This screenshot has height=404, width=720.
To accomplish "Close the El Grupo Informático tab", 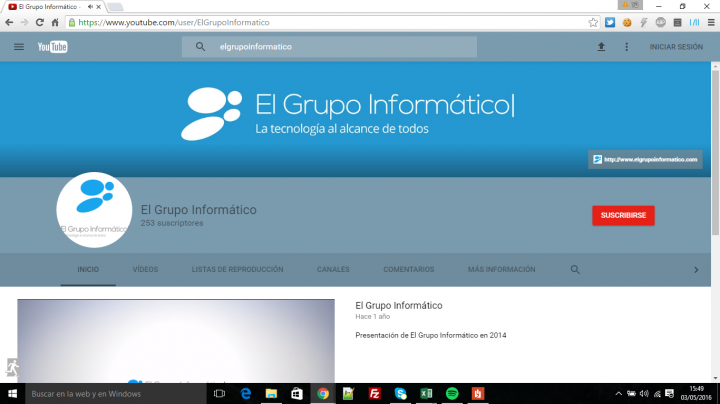I will (x=98, y=7).
